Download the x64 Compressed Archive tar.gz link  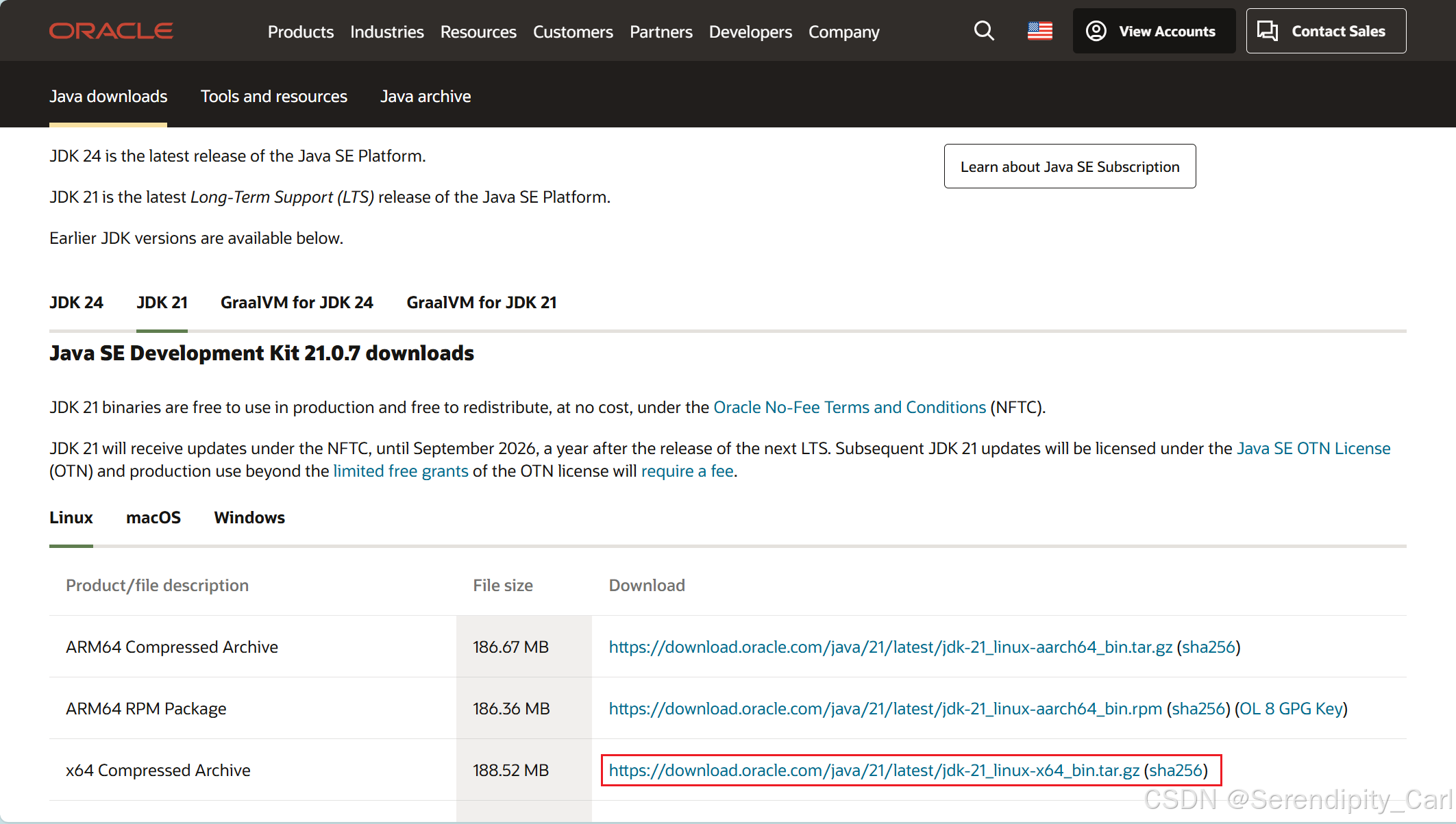pos(874,771)
